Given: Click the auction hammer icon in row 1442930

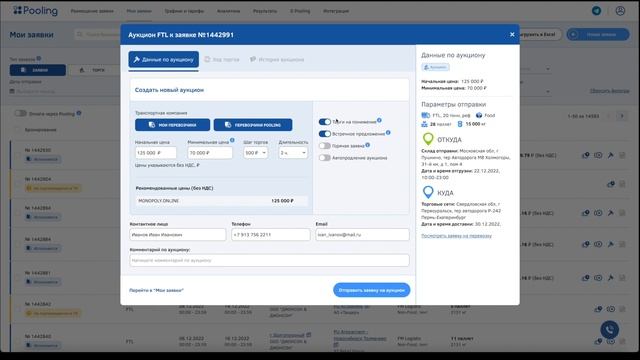Looking at the screenshot, I should 611,155.
